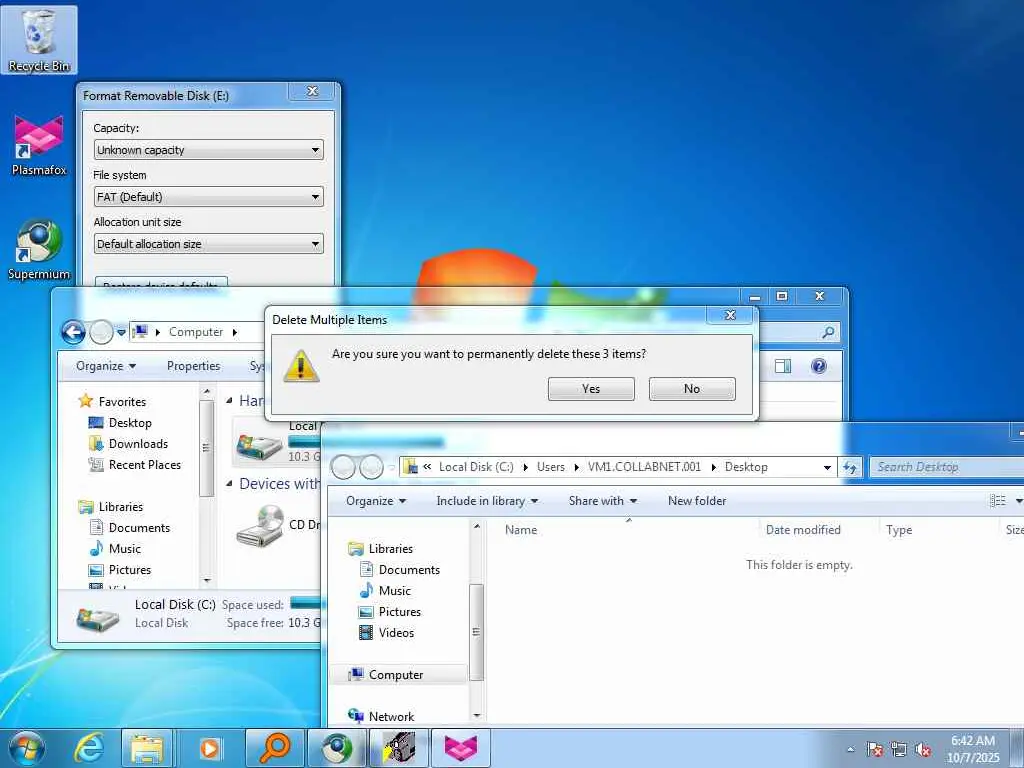Open the Capacity dropdown in Format dialog
This screenshot has width=1024, height=768.
pos(208,150)
